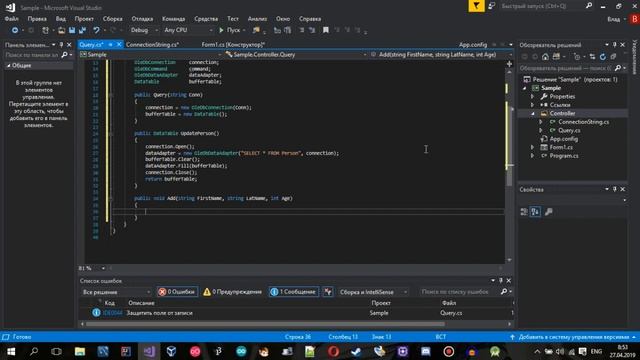Open the Сборка menu
This screenshot has width=640, height=360.
tap(112, 19)
